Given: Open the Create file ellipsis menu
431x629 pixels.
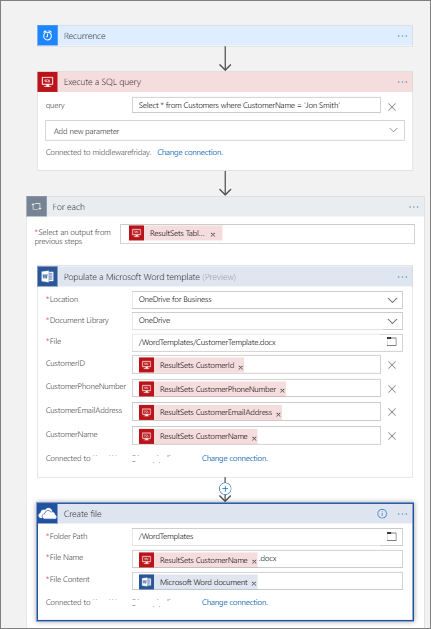Looking at the screenshot, I should pyautogui.click(x=402, y=514).
